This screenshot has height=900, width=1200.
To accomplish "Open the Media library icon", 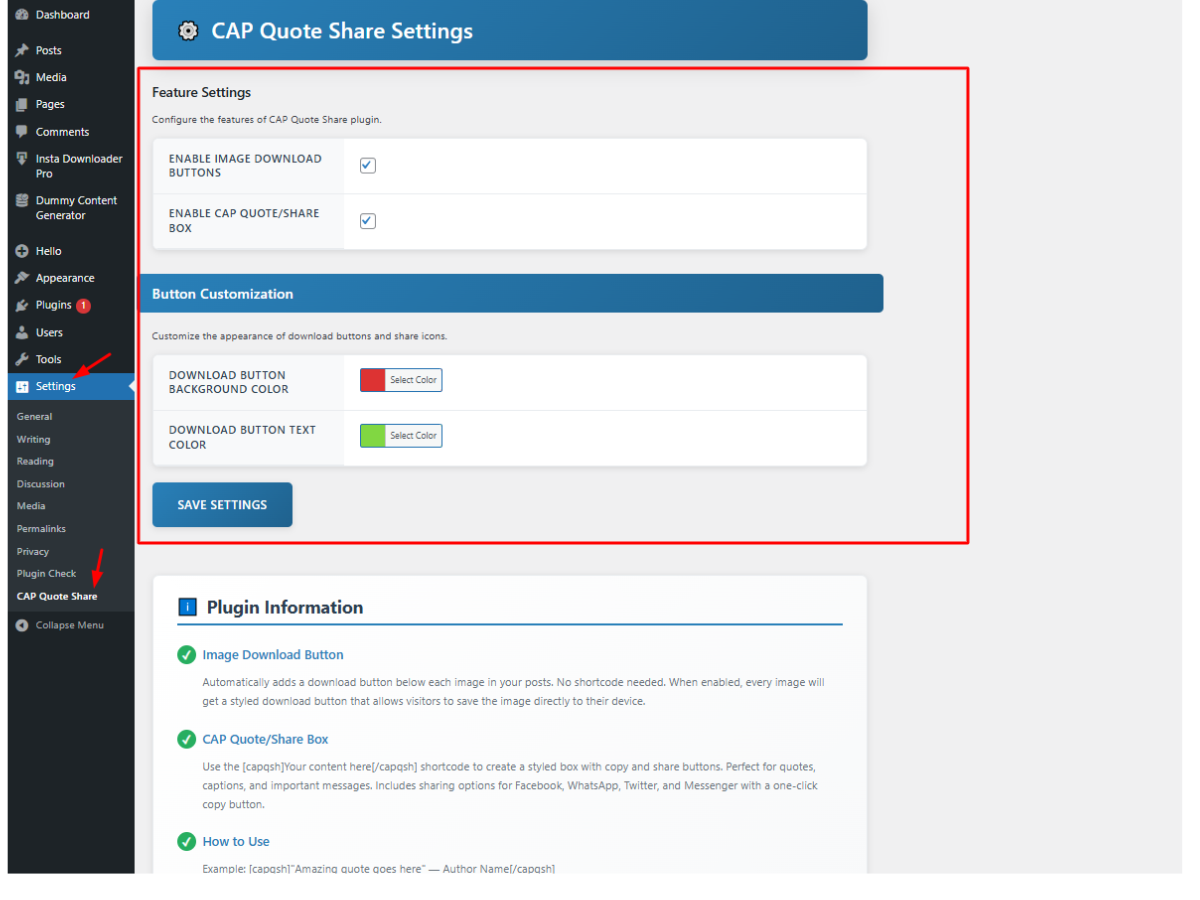I will (22, 77).
